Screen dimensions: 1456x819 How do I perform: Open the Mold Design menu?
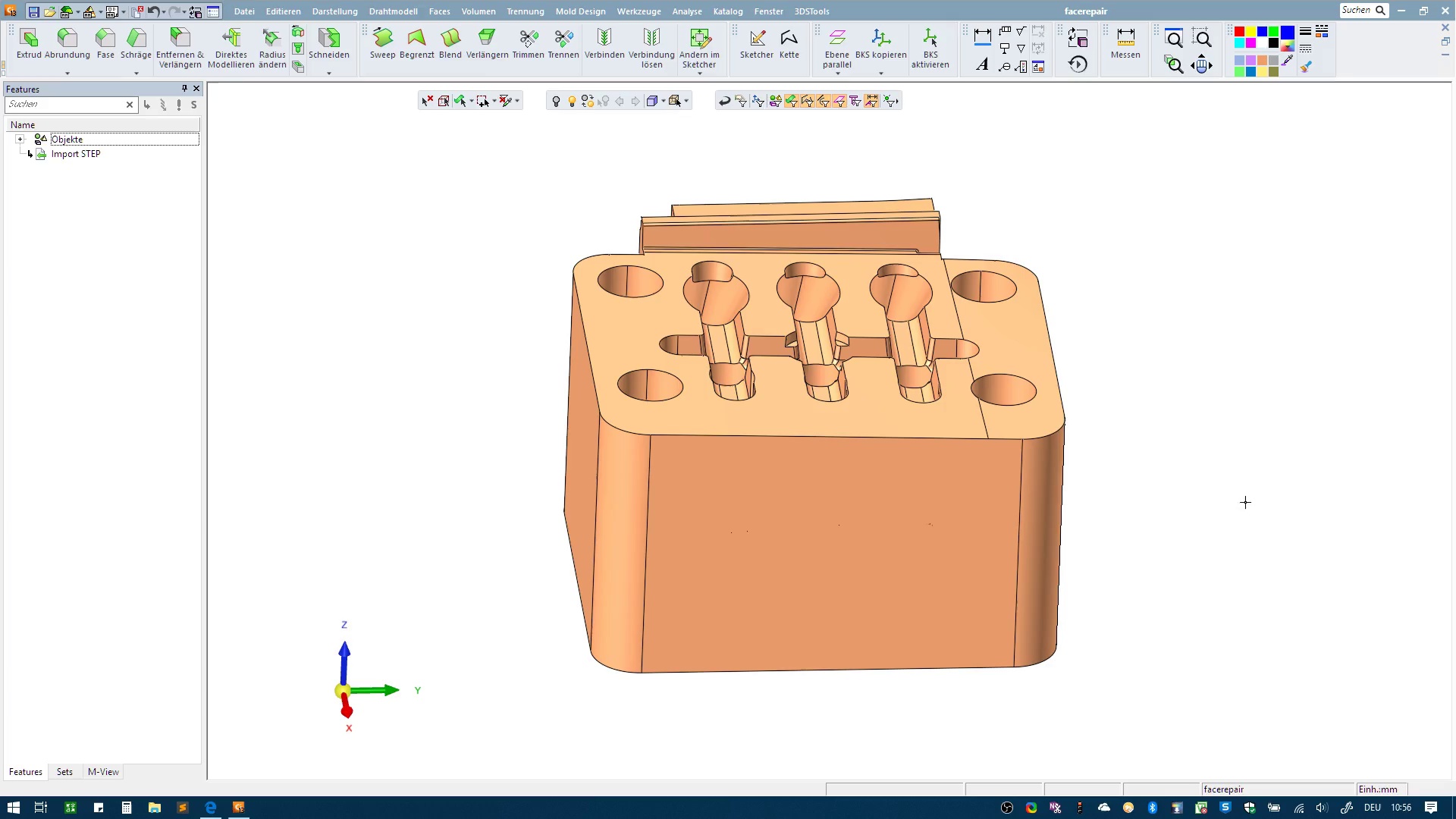[x=580, y=11]
